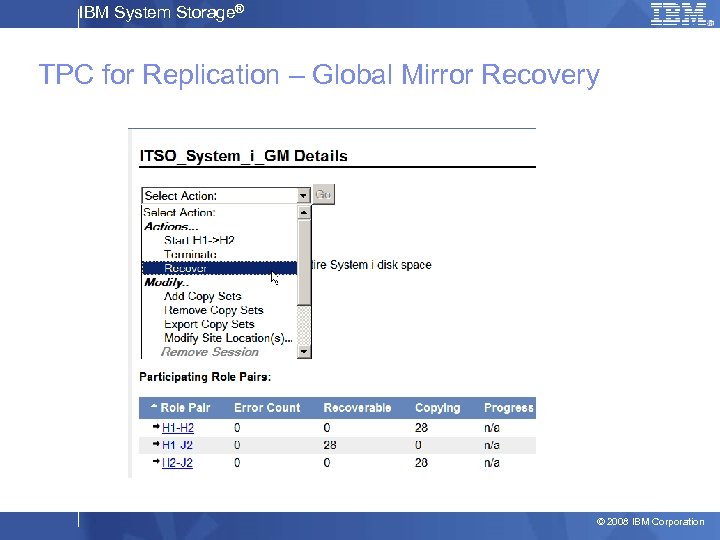This screenshot has width=720, height=540.
Task: Choose the Start H1->H2 action
Action: [x=199, y=240]
